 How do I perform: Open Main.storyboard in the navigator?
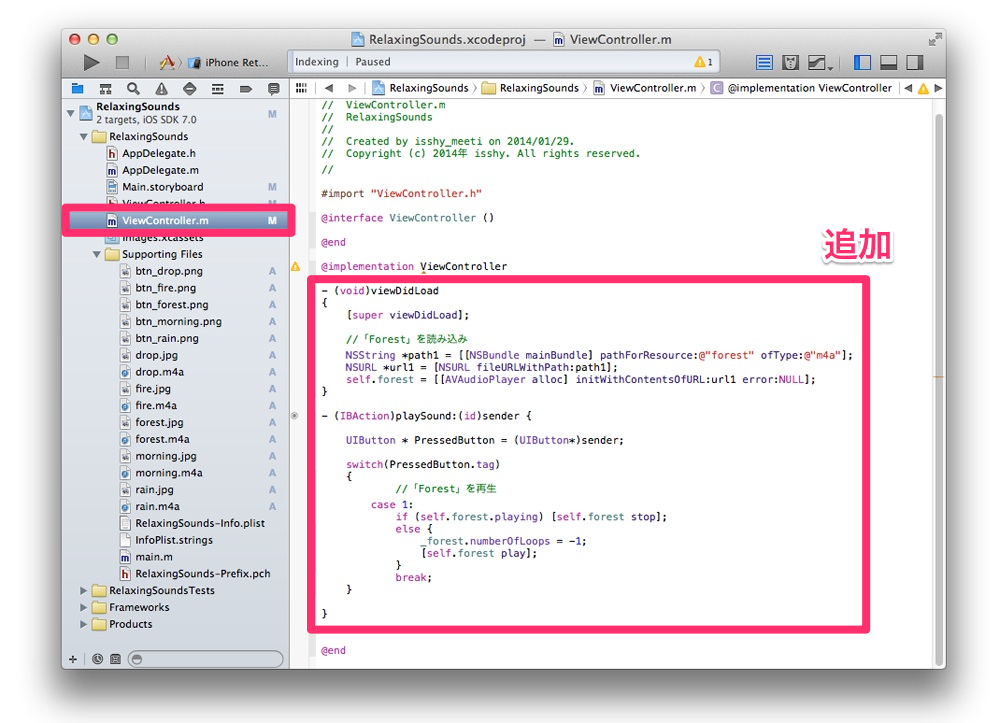tap(162, 187)
